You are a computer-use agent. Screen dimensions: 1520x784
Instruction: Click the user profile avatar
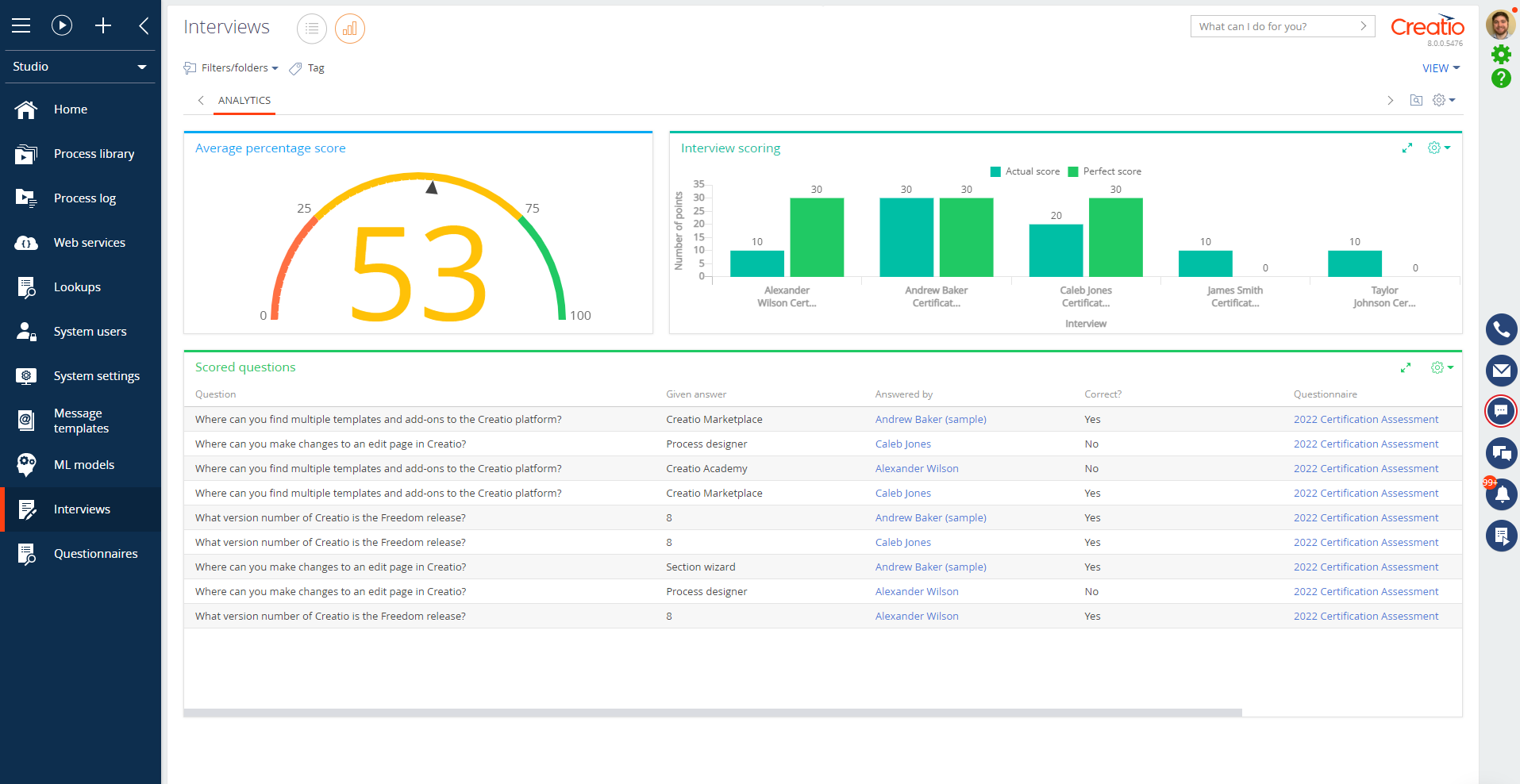coord(1500,24)
